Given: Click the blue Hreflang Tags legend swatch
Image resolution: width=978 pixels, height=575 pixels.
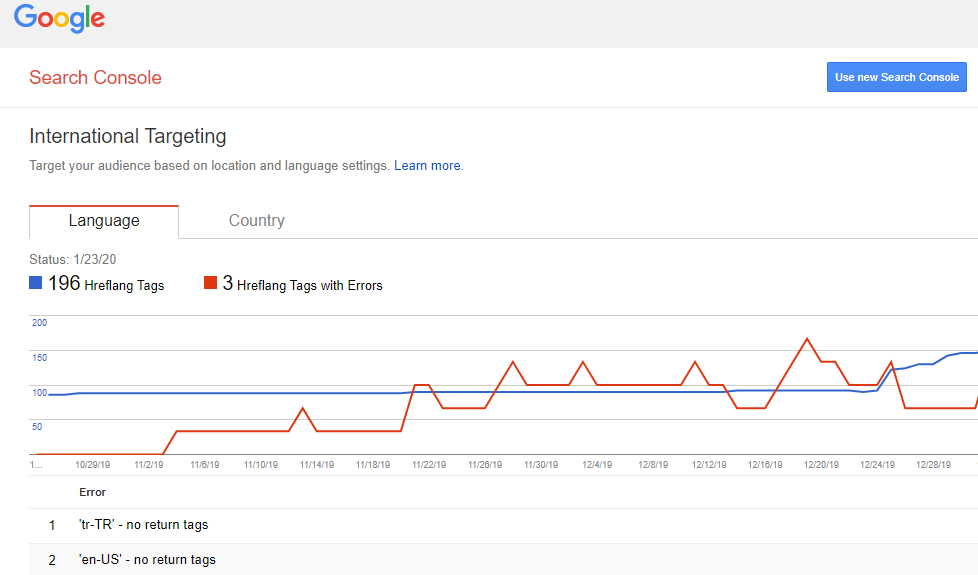Looking at the screenshot, I should click(36, 283).
